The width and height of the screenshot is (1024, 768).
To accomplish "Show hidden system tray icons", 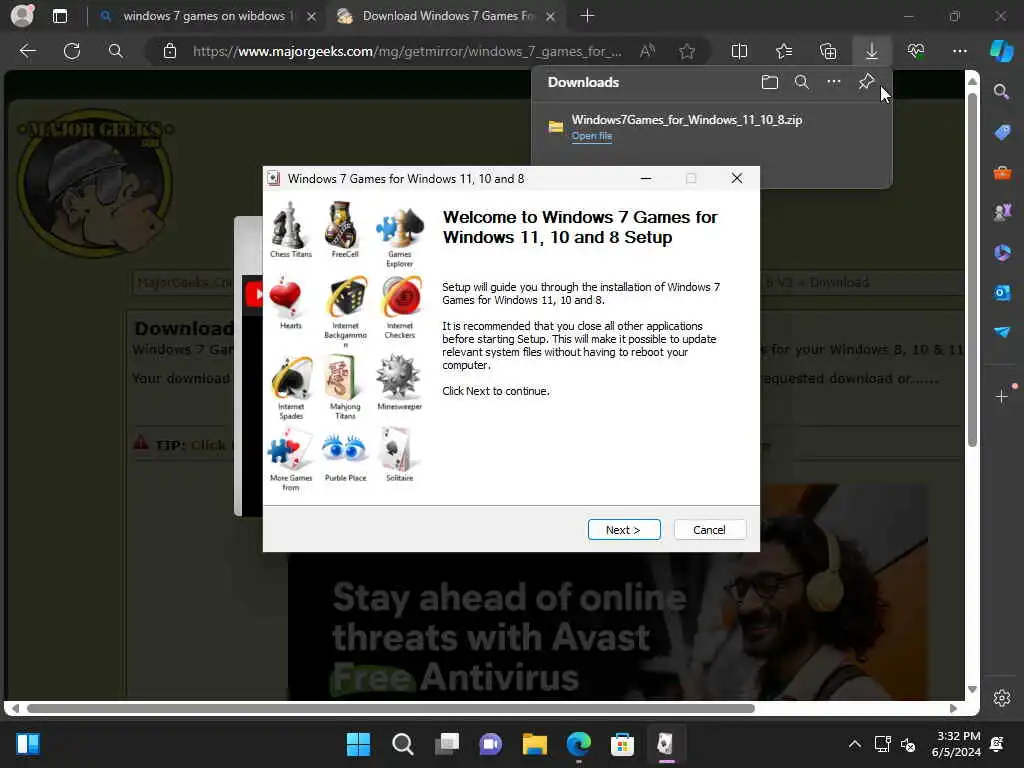I will pos(854,744).
